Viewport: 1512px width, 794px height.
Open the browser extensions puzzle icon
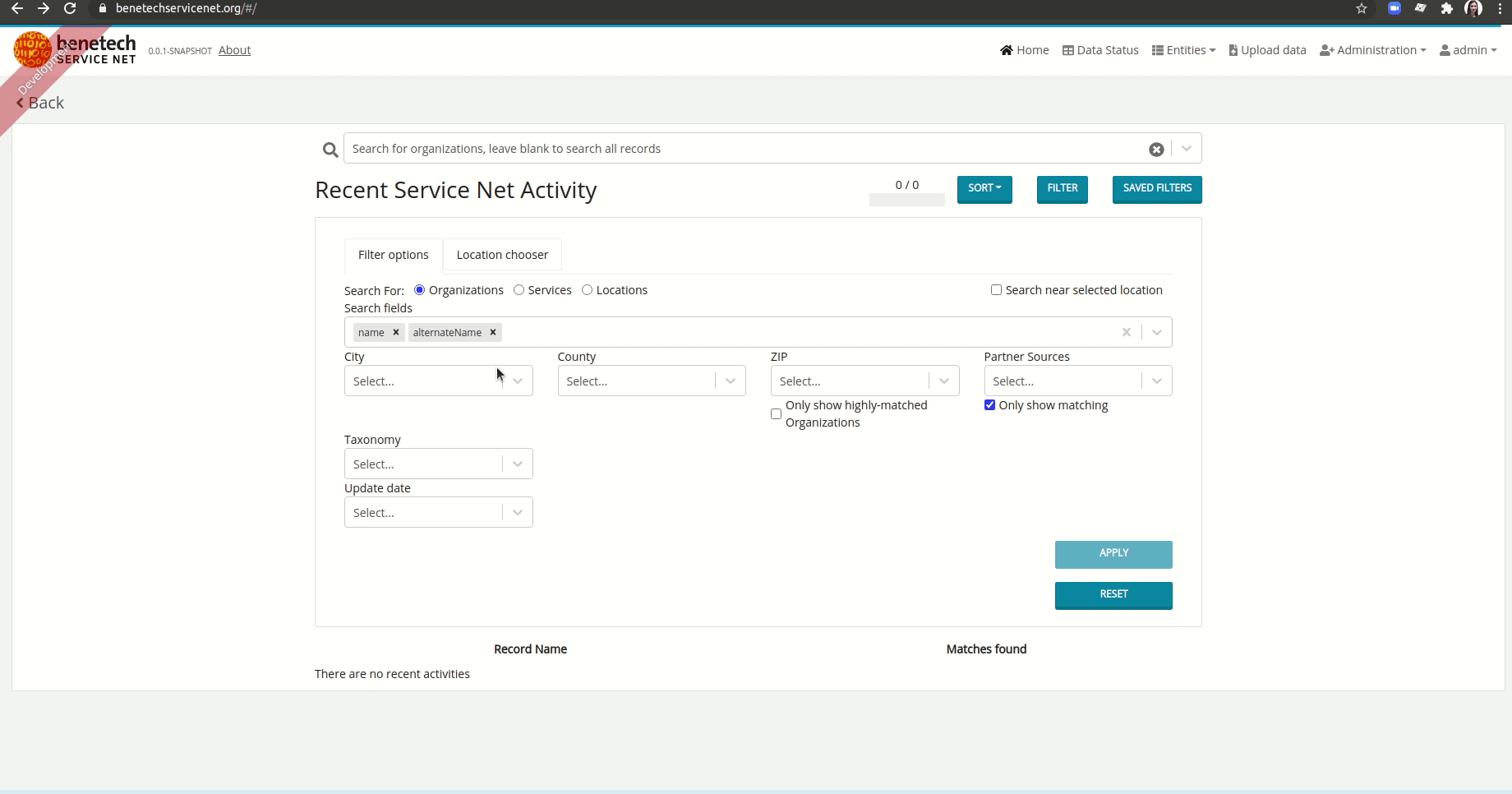coord(1447,8)
